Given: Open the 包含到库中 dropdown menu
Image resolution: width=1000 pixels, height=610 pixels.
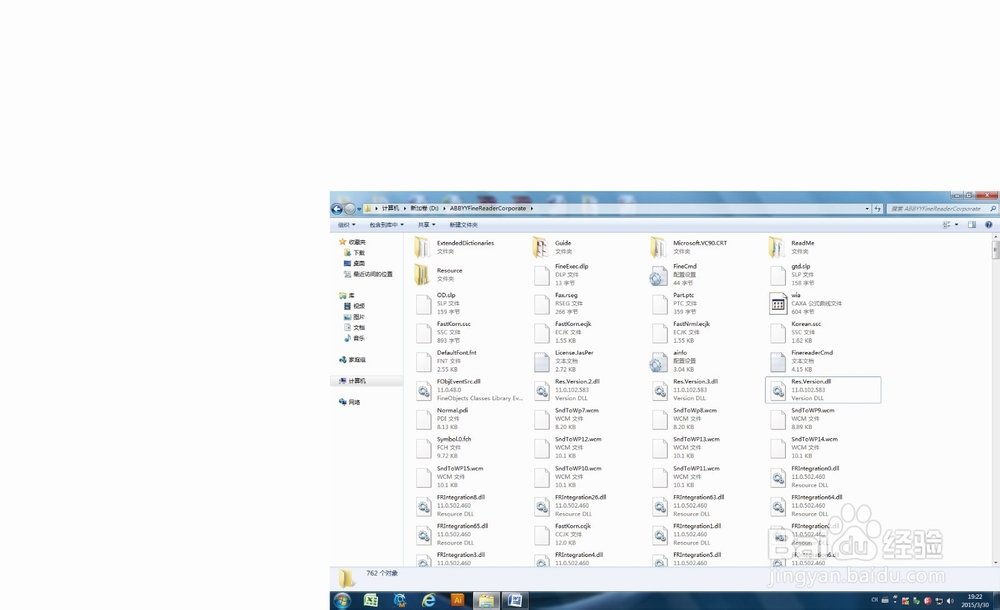Looking at the screenshot, I should click(386, 225).
